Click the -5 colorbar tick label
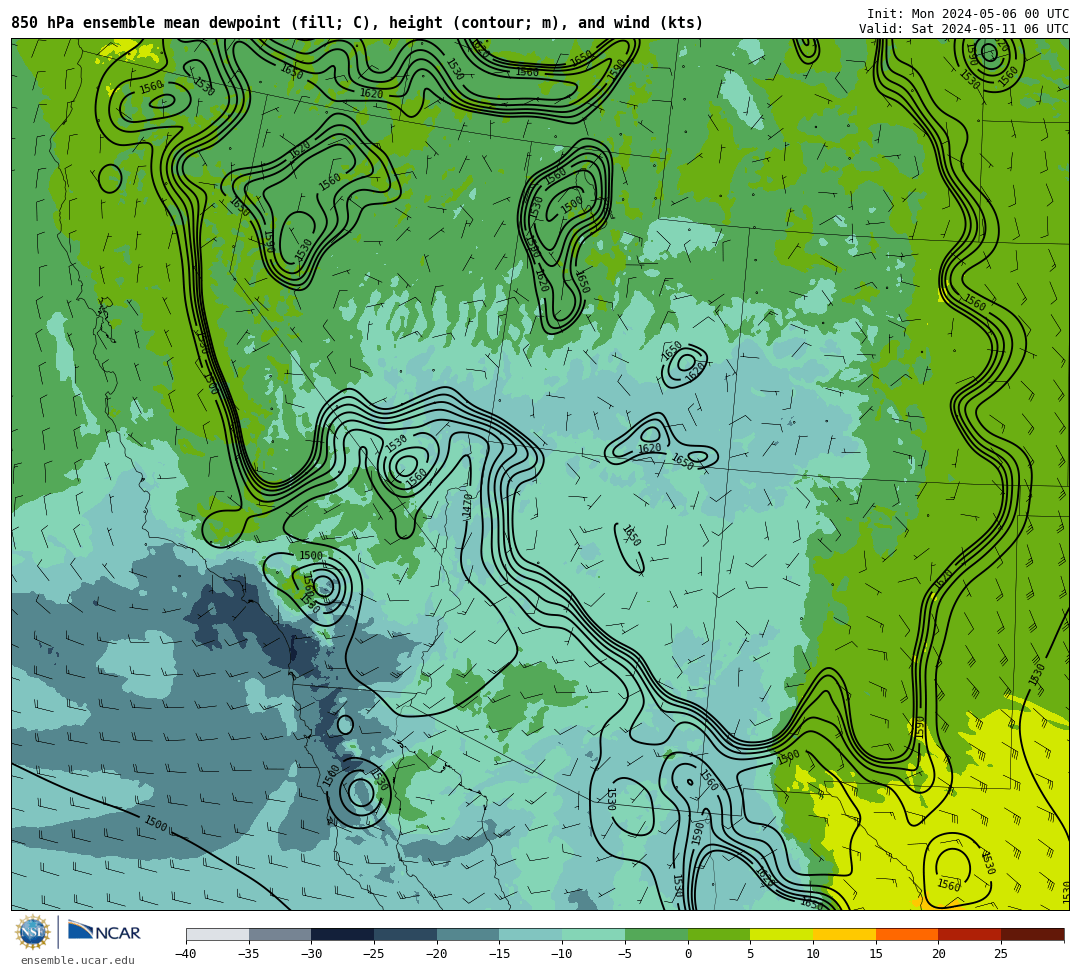1080x973 pixels. click(625, 954)
